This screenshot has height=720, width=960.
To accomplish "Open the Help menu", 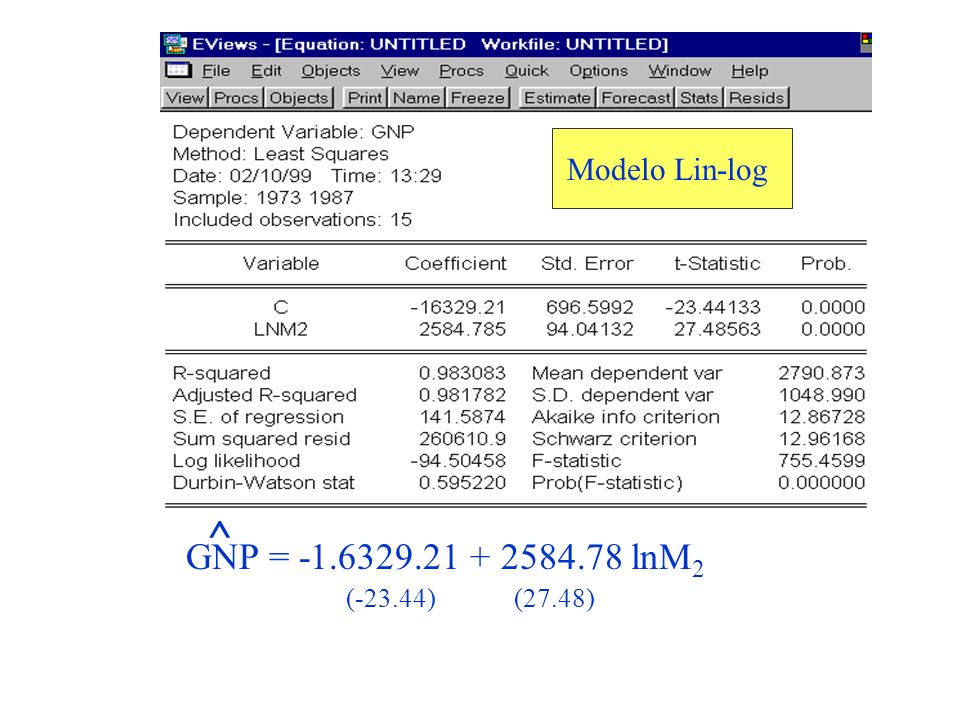I will 749,71.
